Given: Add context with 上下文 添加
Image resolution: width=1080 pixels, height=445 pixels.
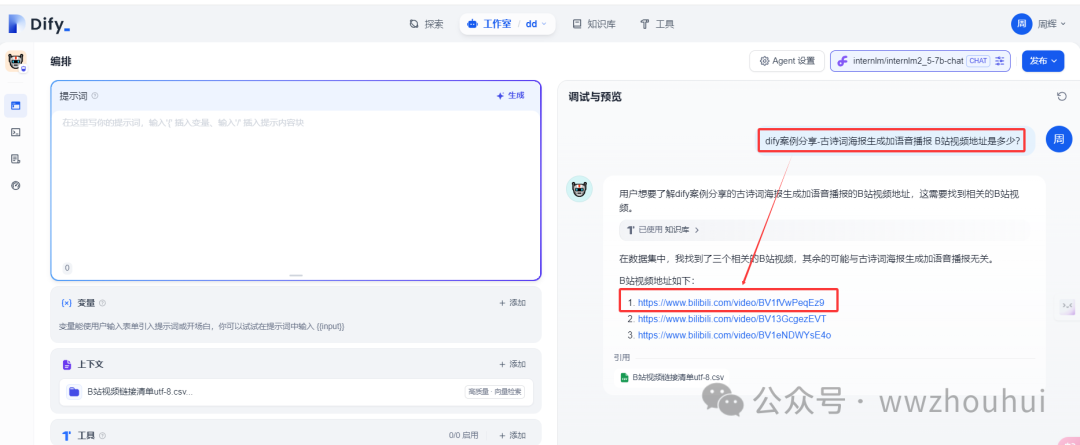Looking at the screenshot, I should 512,364.
